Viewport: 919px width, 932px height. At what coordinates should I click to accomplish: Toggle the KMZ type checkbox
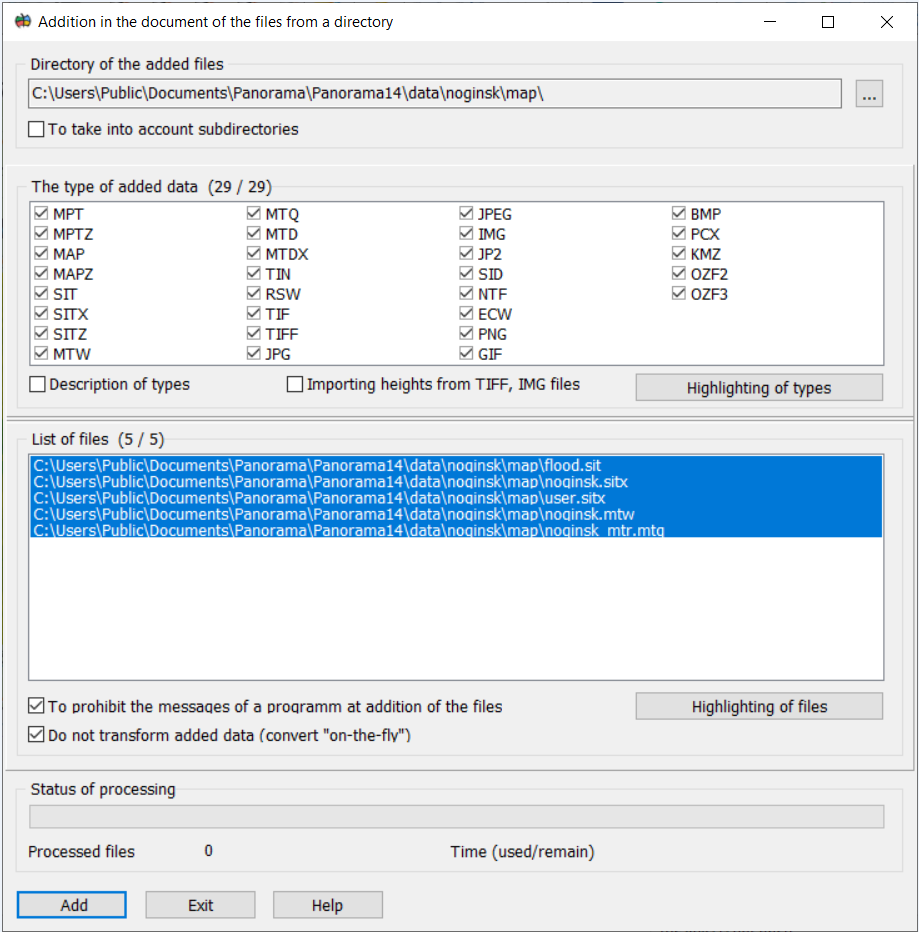(x=680, y=254)
